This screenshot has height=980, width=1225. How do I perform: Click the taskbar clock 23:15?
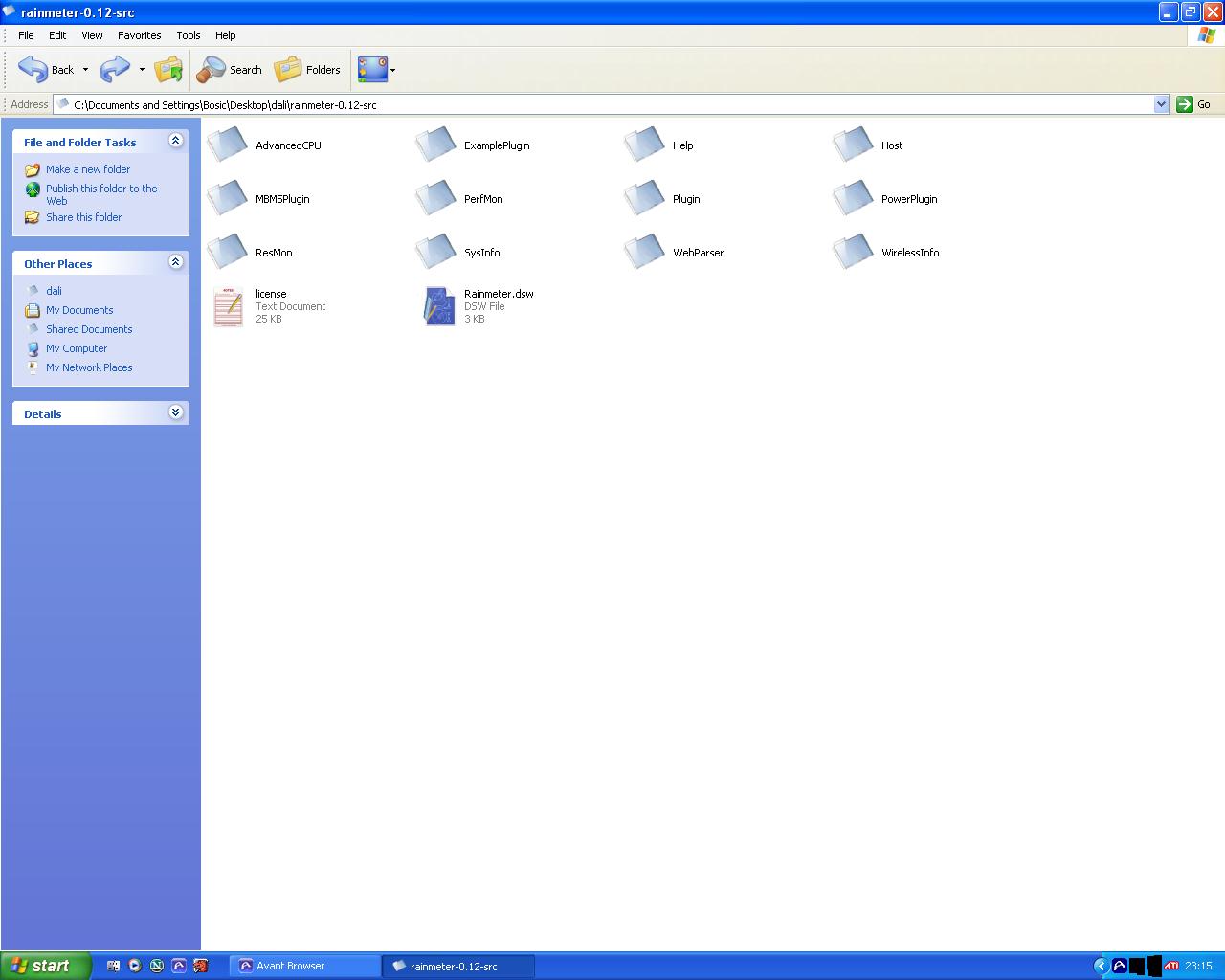point(1198,966)
